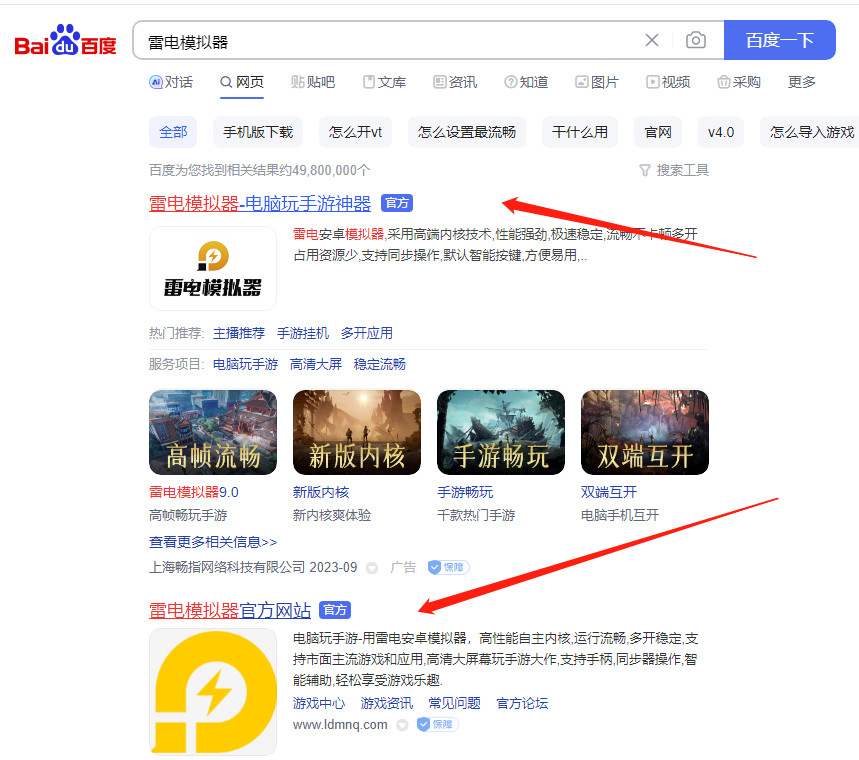
Task: Follow the 高清大屏 service link
Action: (x=316, y=364)
